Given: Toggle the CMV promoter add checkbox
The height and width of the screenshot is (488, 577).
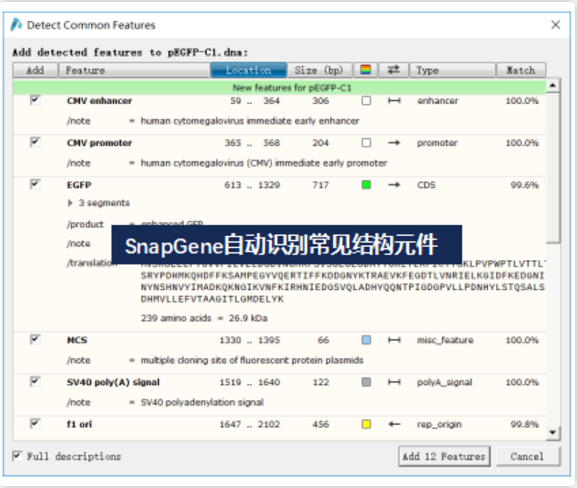Looking at the screenshot, I should pos(35,142).
